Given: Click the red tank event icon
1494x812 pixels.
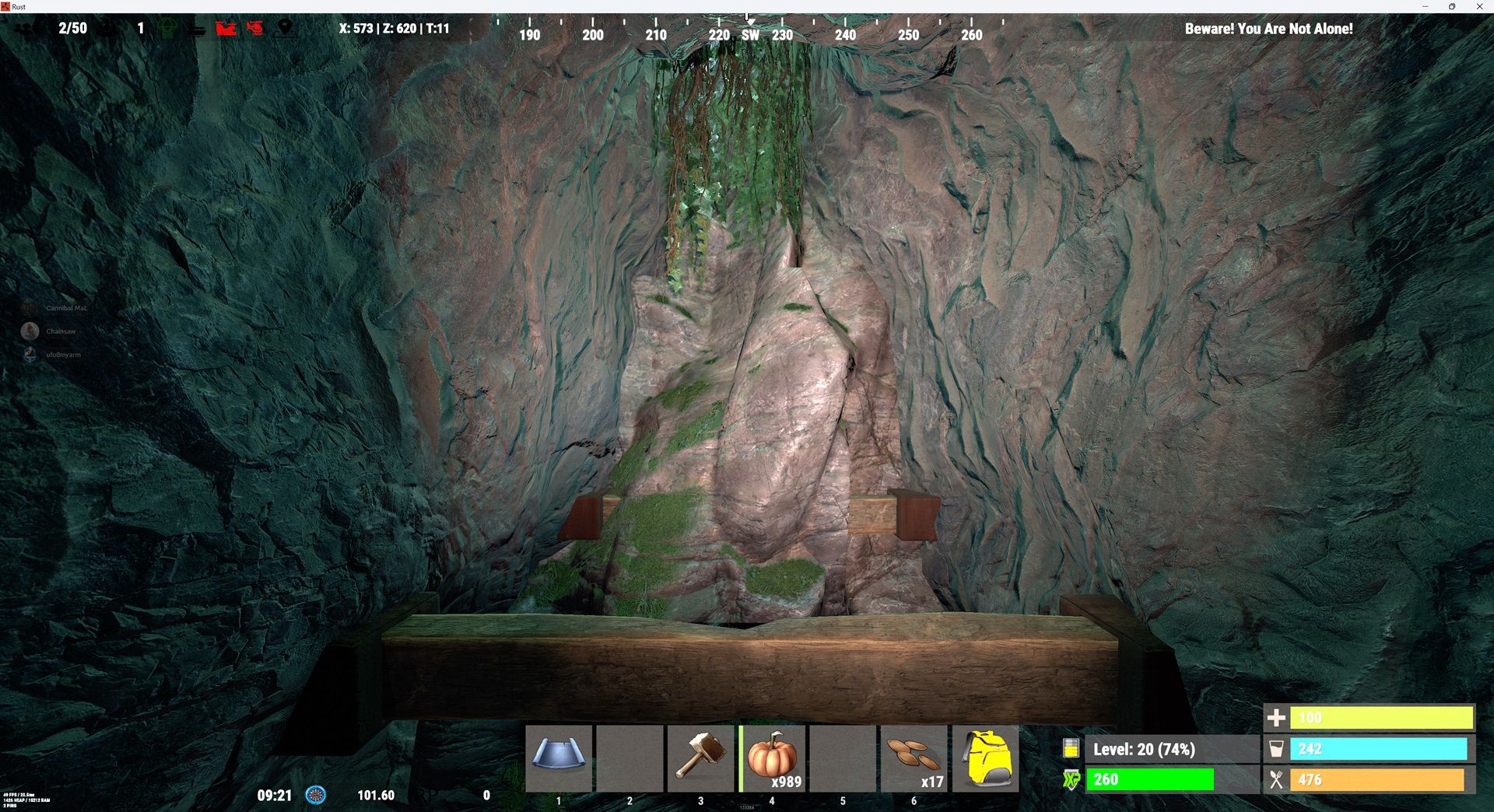Looking at the screenshot, I should (226, 29).
